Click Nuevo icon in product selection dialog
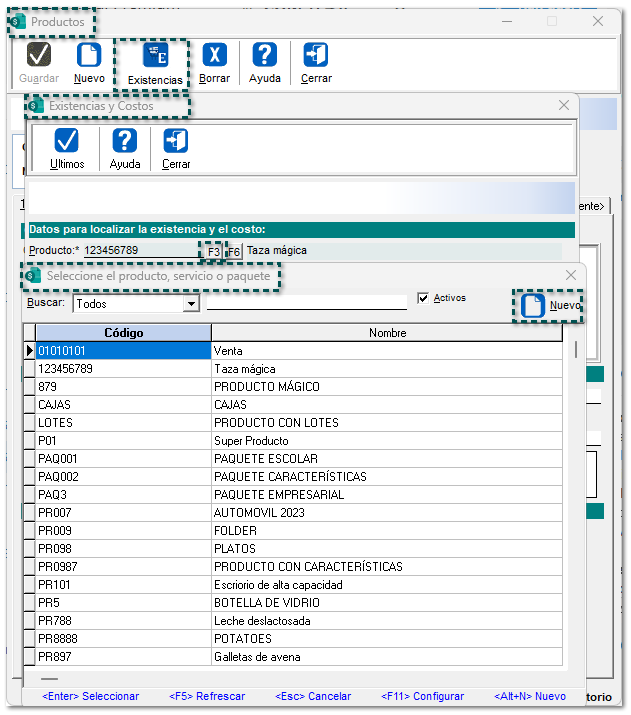The image size is (631, 715). (534, 305)
